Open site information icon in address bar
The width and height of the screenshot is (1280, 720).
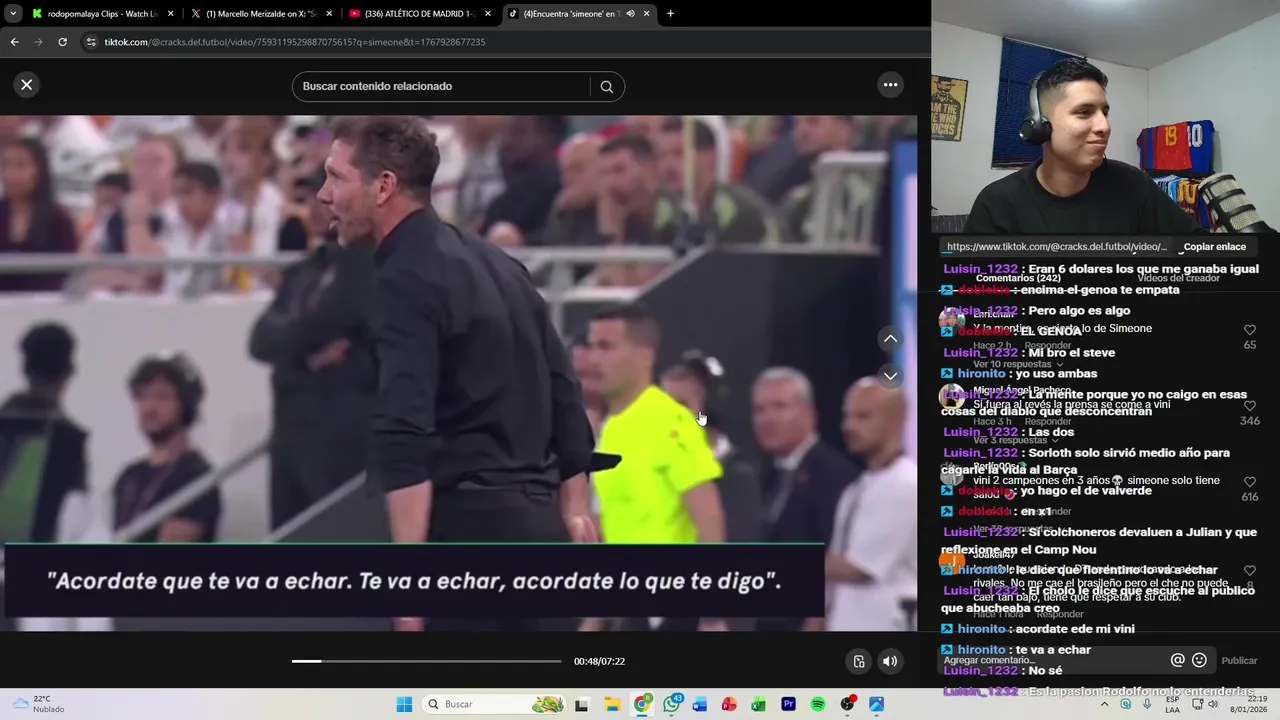(92, 42)
